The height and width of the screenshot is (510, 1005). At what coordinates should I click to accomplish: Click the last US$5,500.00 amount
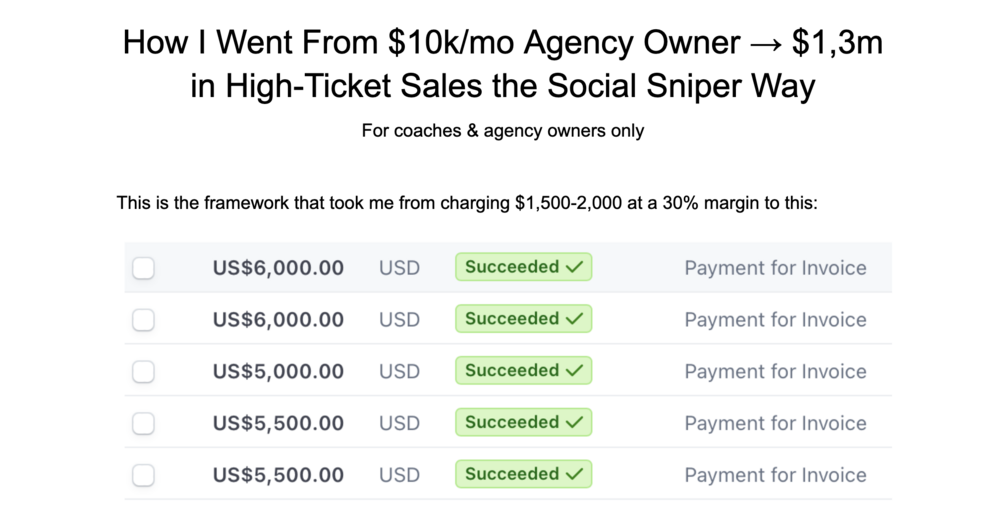click(278, 475)
